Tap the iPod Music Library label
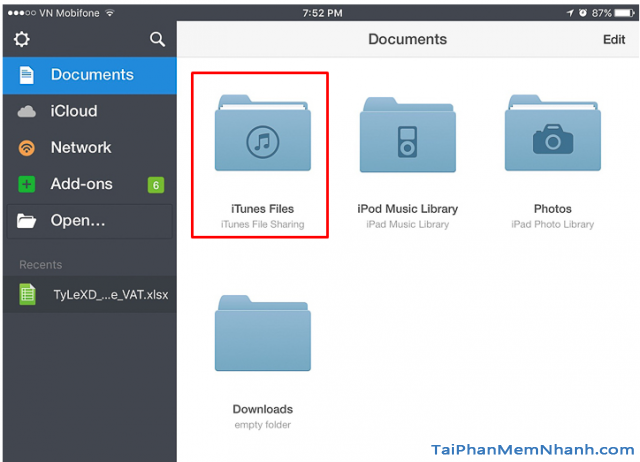The width and height of the screenshot is (640, 462). click(407, 209)
